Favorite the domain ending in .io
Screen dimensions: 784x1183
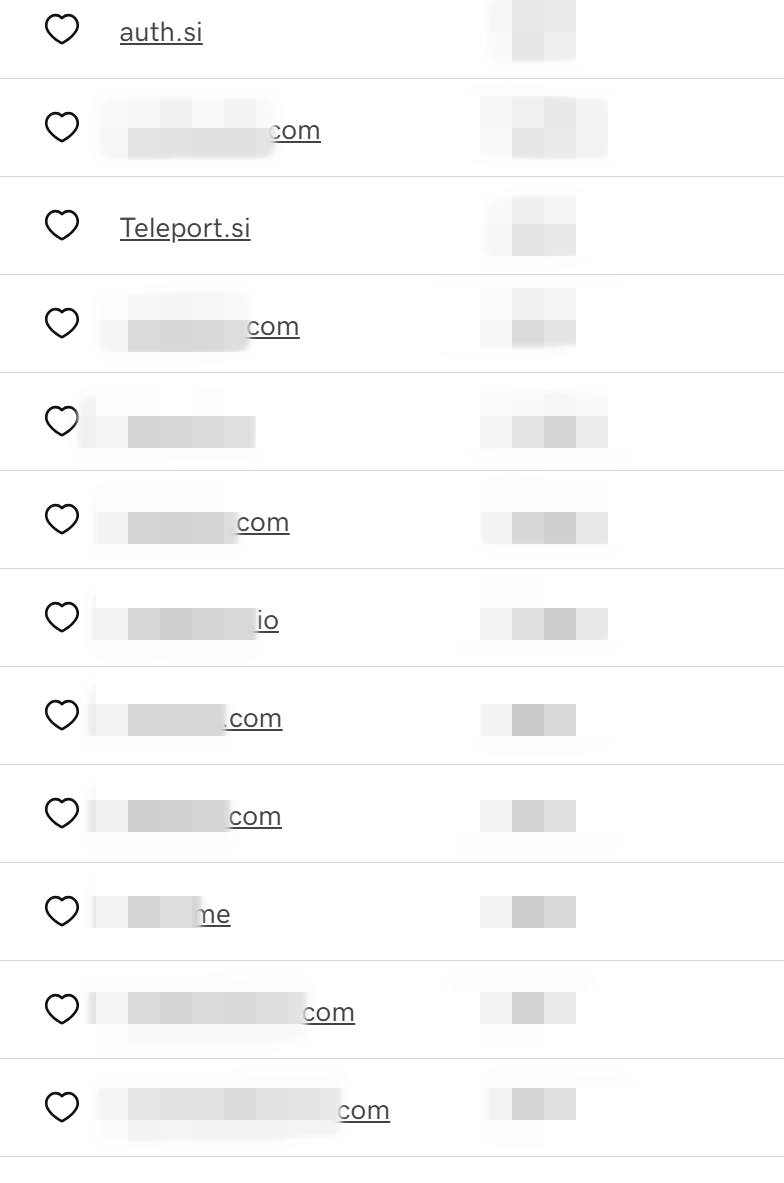(x=62, y=617)
